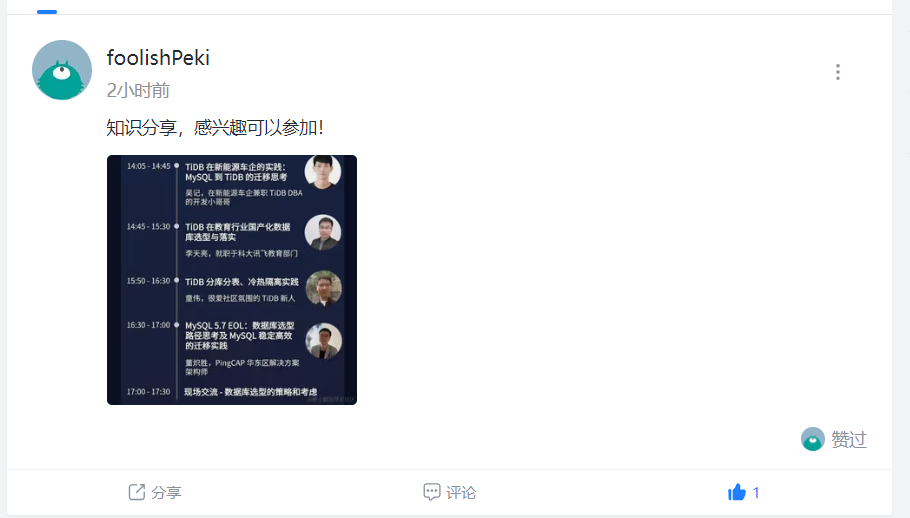
Task: Click second speaker photo at 14:45 slot
Action: tap(323, 232)
